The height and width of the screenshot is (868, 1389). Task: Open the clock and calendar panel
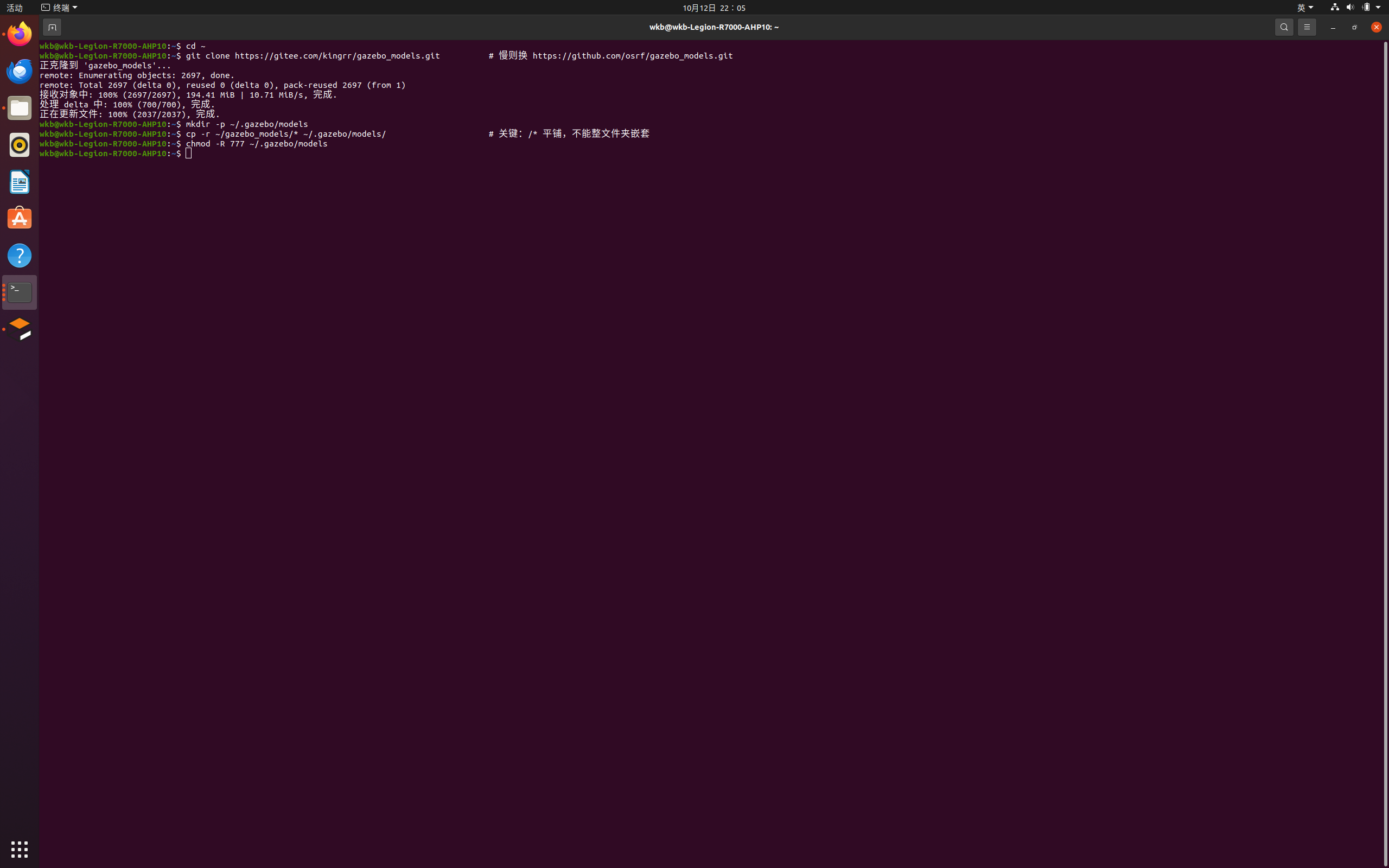coord(714,8)
